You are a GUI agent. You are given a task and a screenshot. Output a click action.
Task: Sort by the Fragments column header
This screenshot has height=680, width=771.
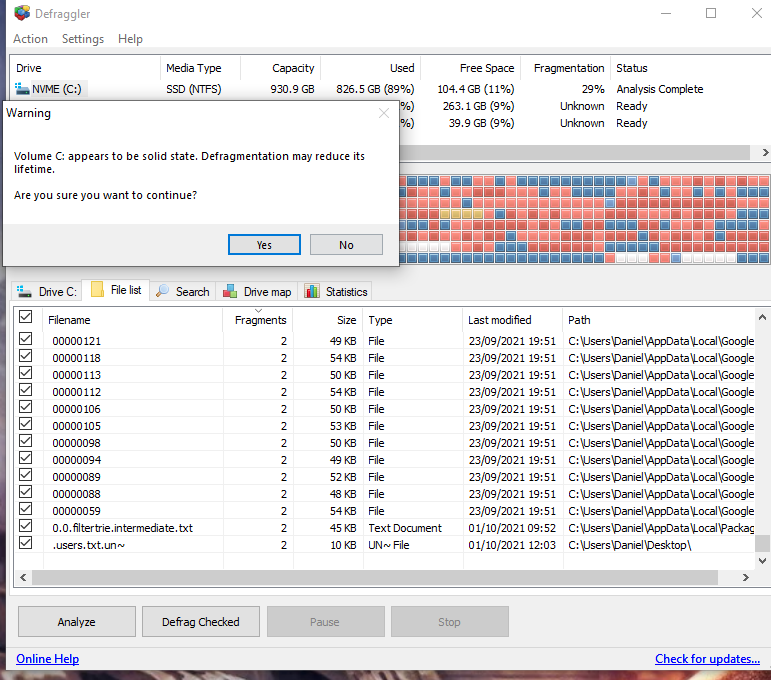pos(258,320)
